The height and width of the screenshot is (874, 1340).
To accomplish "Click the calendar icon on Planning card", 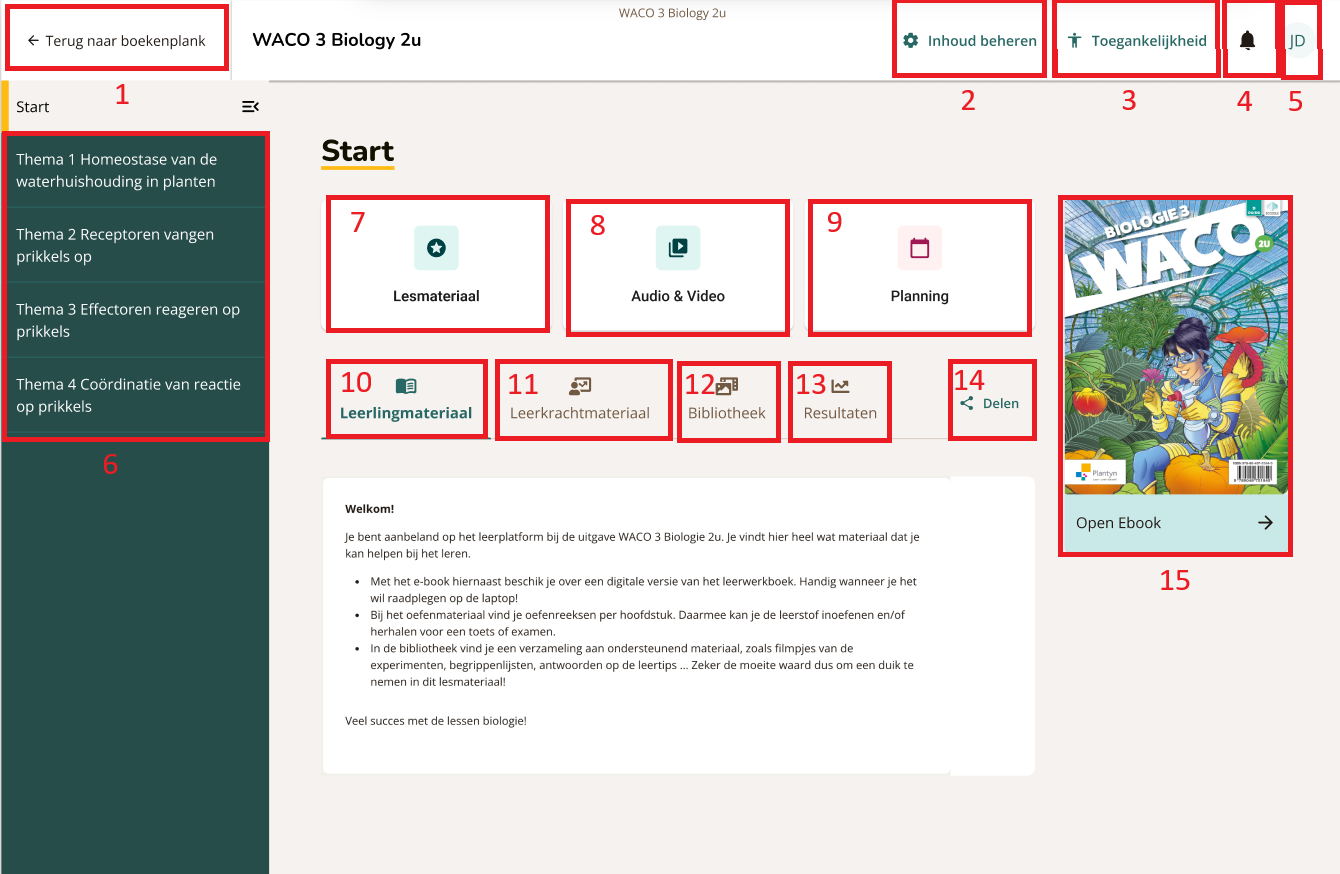I will pos(920,248).
